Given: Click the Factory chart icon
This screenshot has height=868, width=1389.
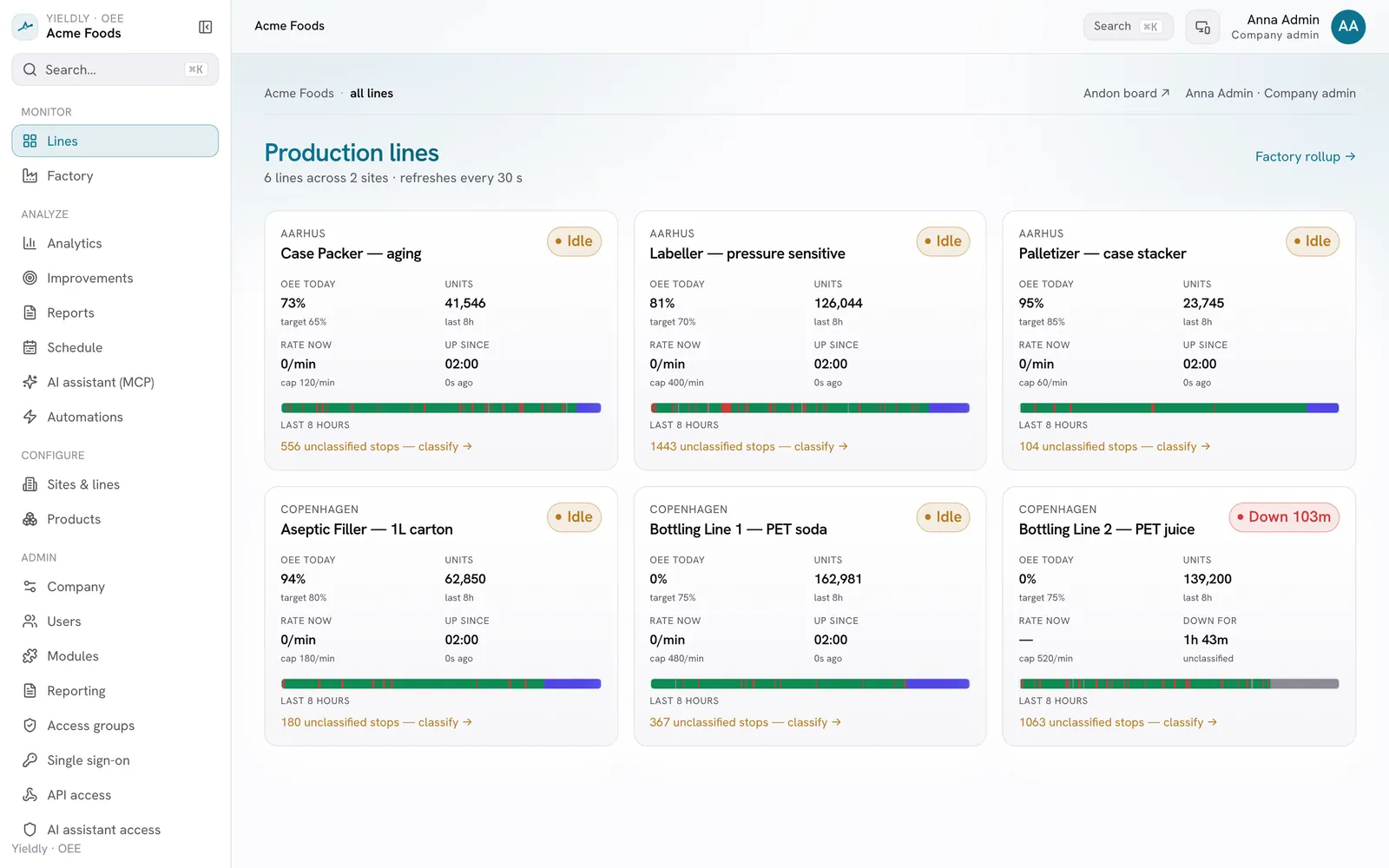Looking at the screenshot, I should point(30,175).
